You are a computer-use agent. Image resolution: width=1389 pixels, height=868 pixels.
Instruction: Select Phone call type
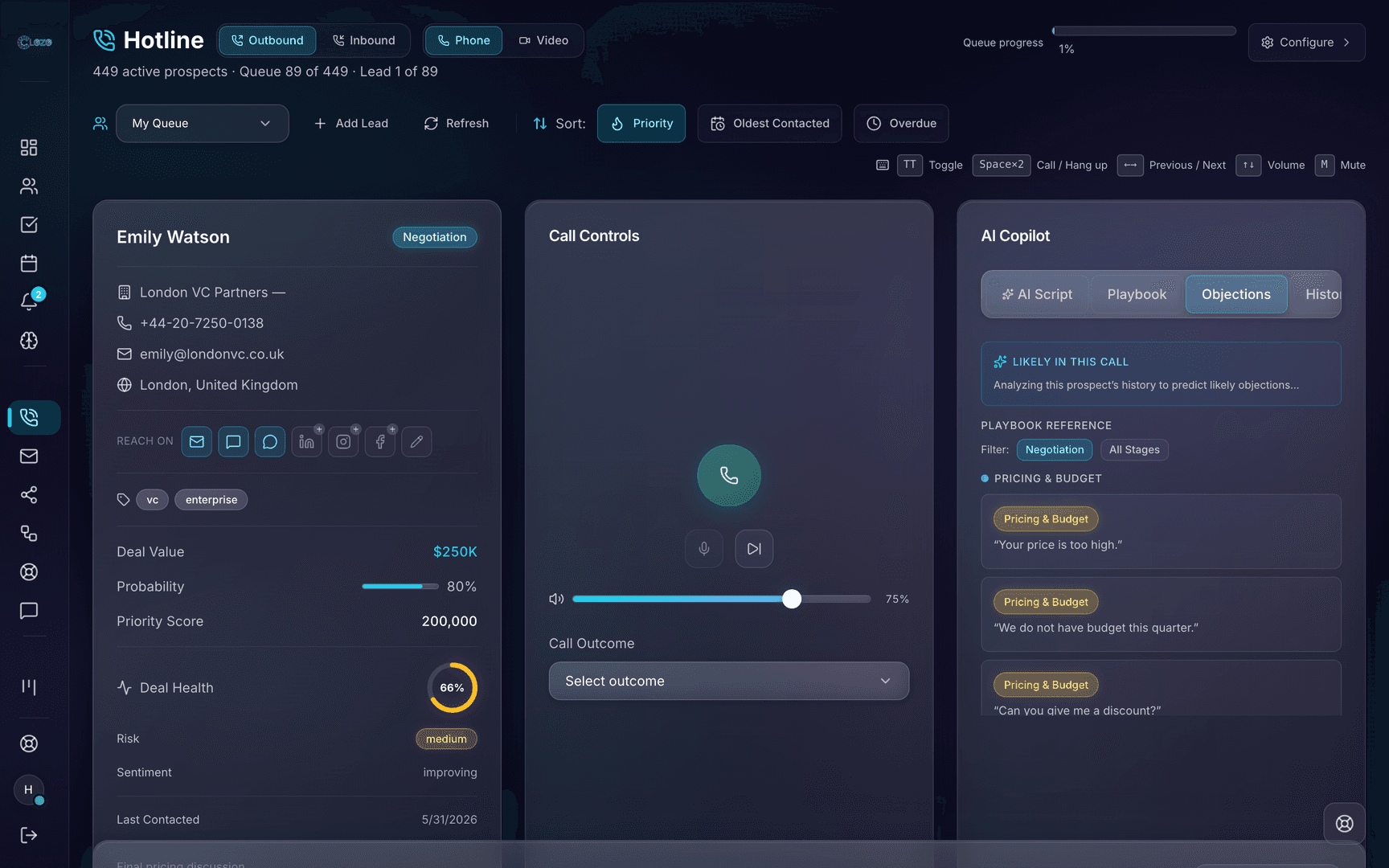pyautogui.click(x=464, y=40)
